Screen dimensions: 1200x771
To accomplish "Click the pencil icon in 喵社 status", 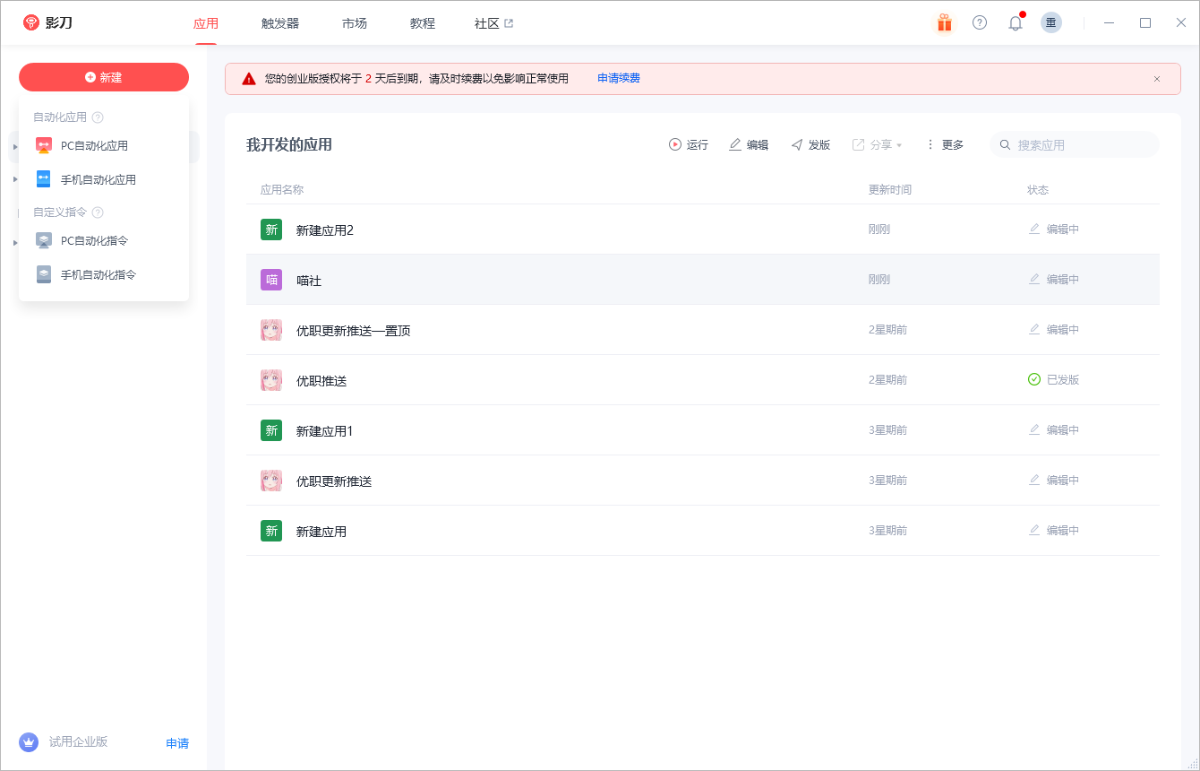I will 1035,279.
